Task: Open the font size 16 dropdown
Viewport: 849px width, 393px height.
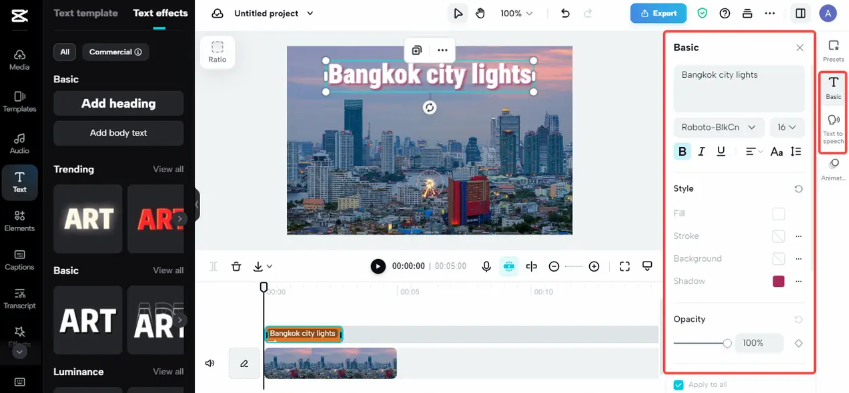Action: pyautogui.click(x=787, y=127)
